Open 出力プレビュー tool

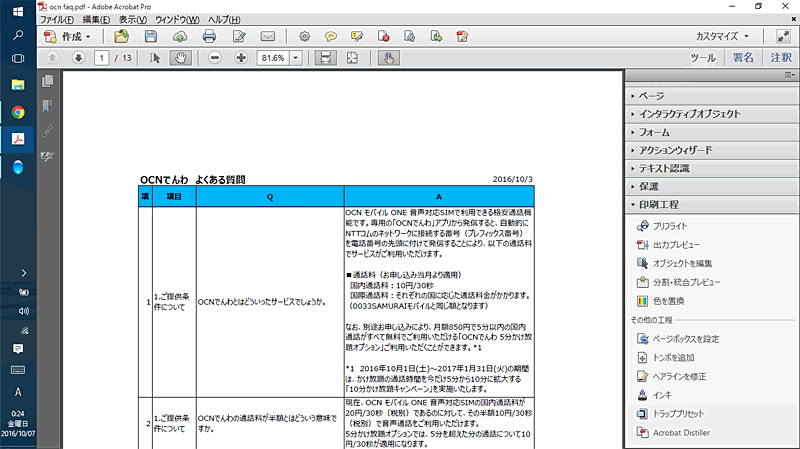[668, 245]
